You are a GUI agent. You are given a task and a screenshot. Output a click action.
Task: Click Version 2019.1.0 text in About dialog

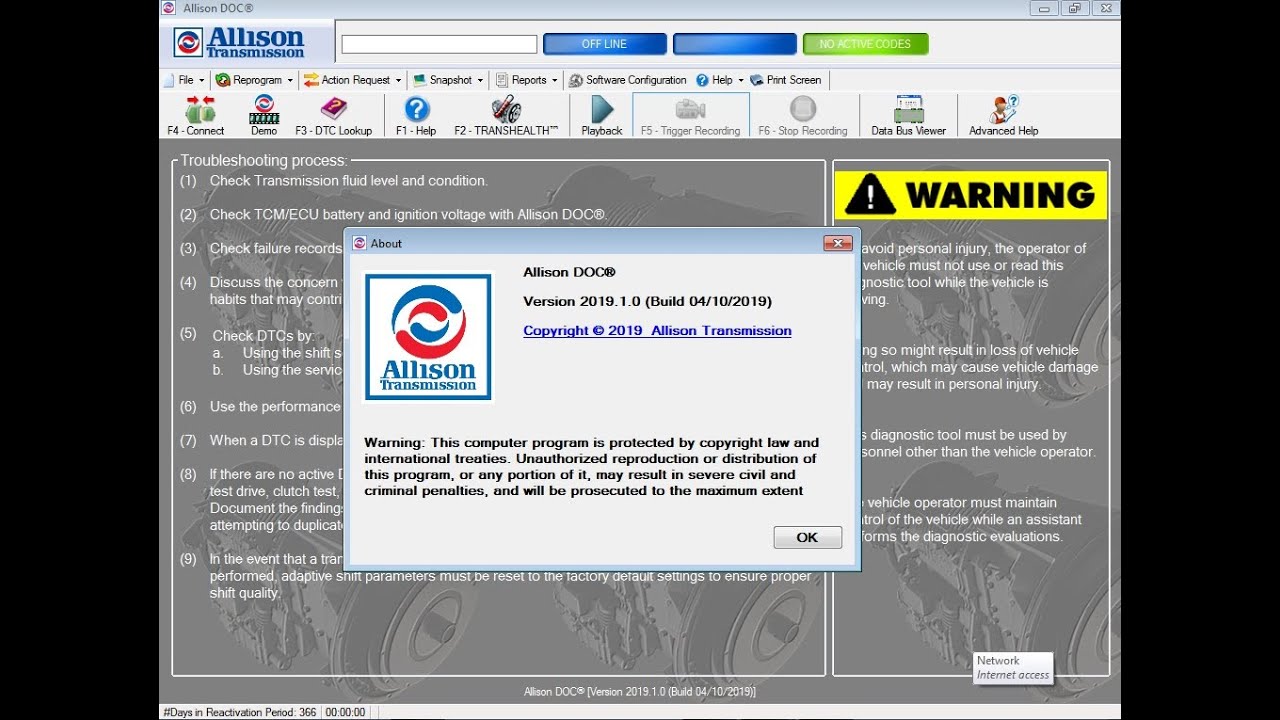[647, 301]
